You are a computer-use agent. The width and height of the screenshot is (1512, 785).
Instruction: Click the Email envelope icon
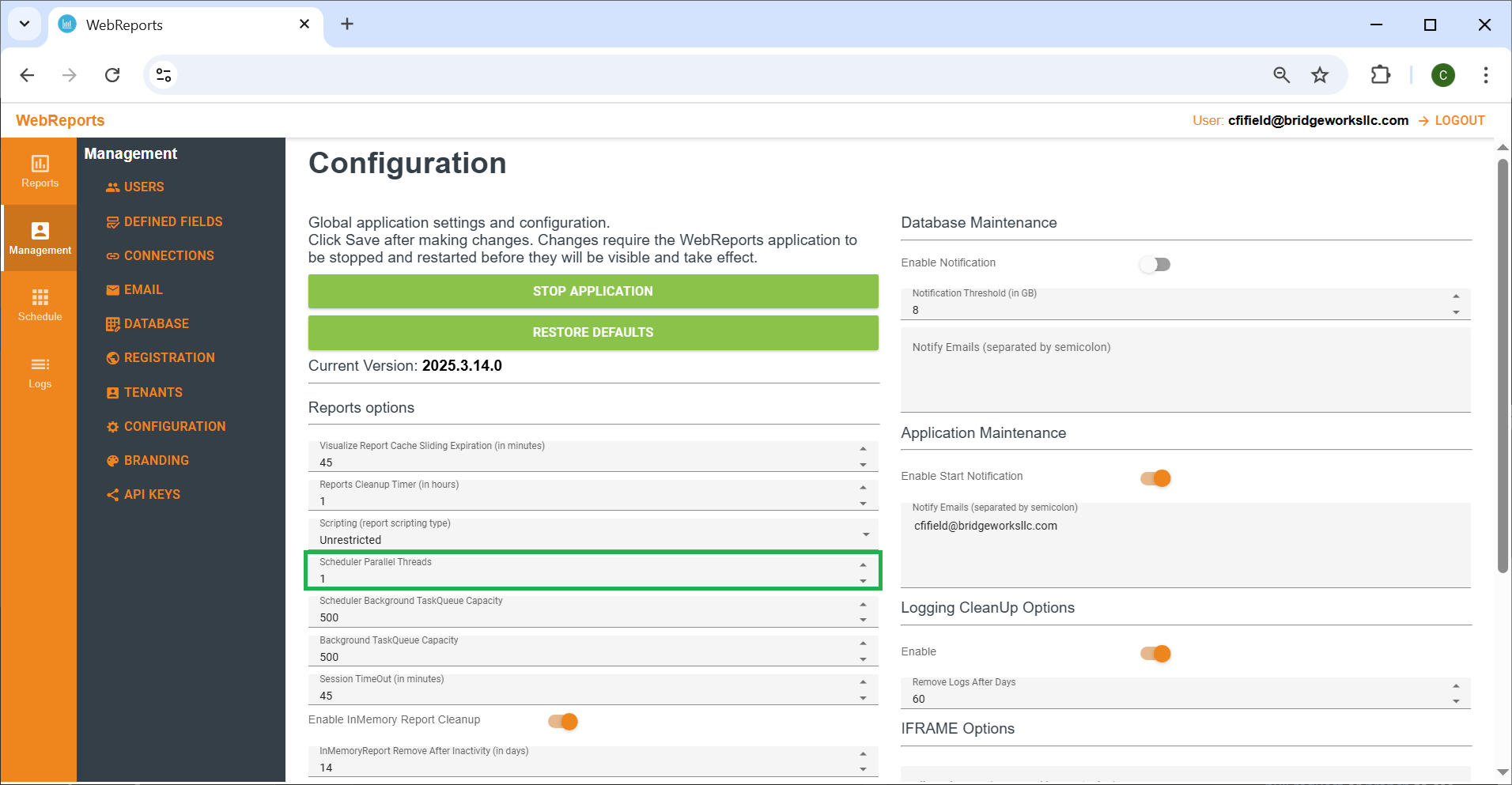[113, 290]
